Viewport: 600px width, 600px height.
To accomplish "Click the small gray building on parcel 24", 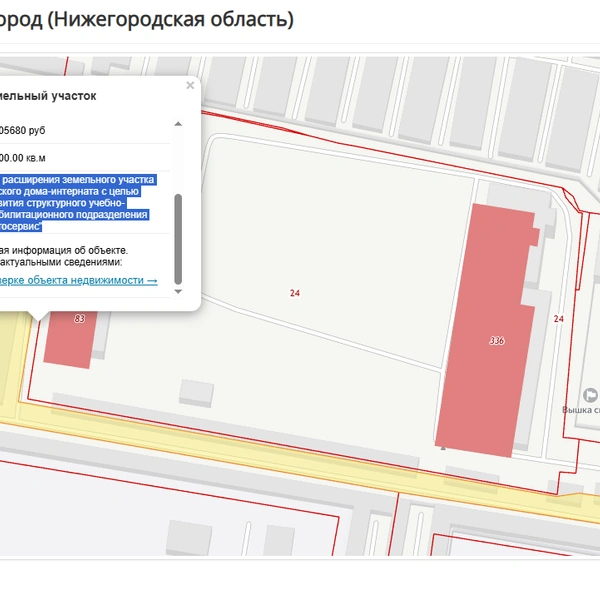I will click(196, 393).
